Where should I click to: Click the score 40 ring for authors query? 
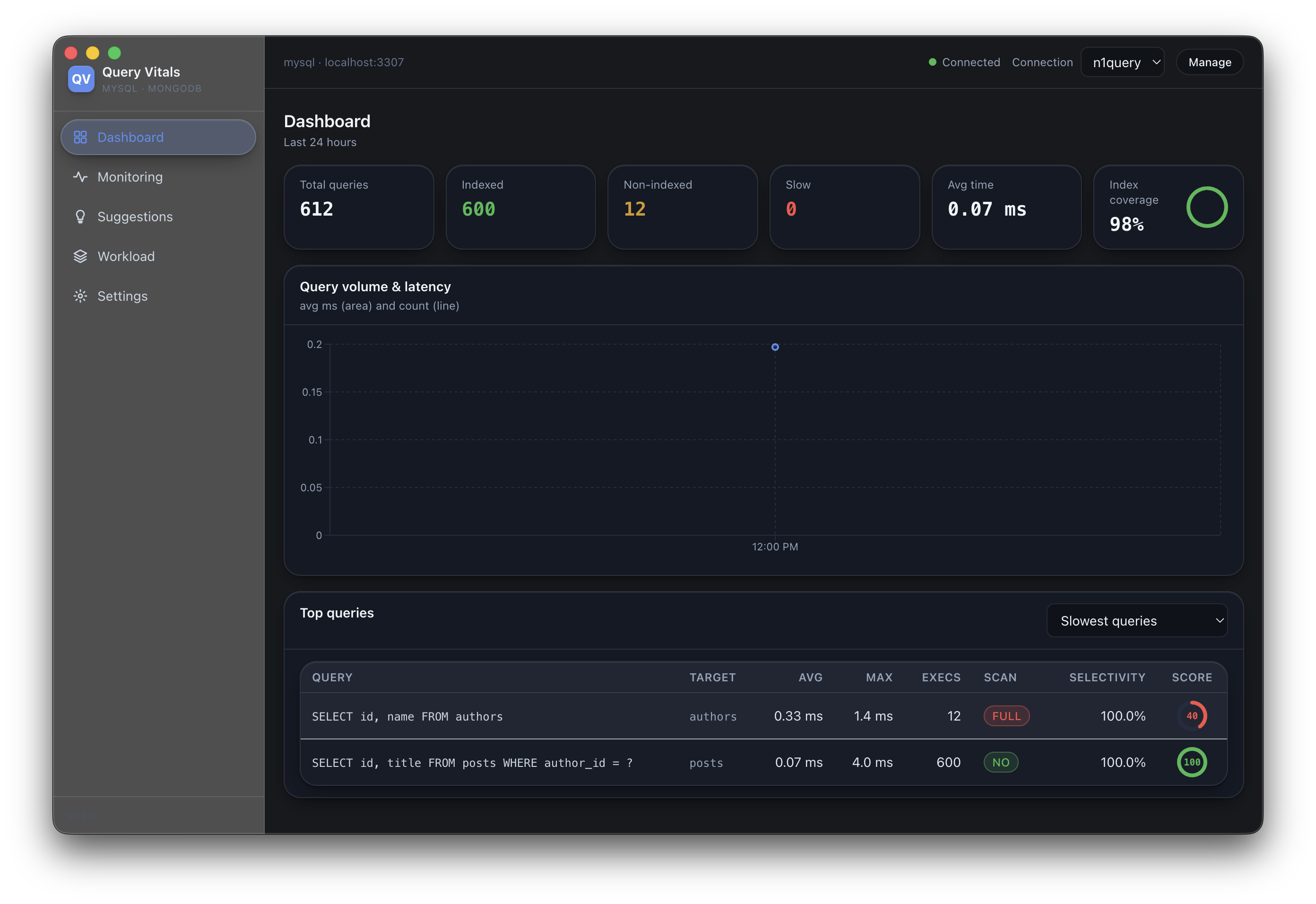tap(1191, 716)
